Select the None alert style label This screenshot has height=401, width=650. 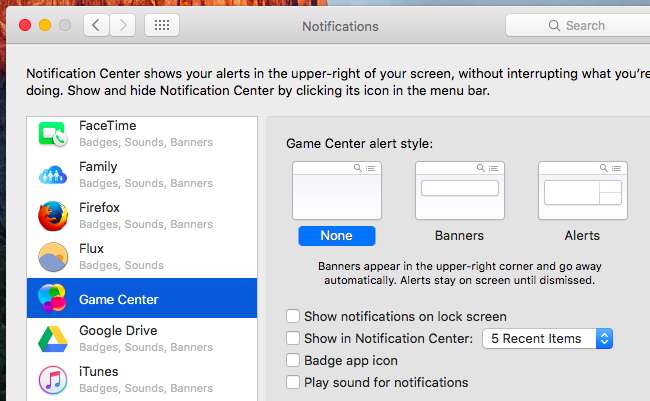pyautogui.click(x=336, y=236)
